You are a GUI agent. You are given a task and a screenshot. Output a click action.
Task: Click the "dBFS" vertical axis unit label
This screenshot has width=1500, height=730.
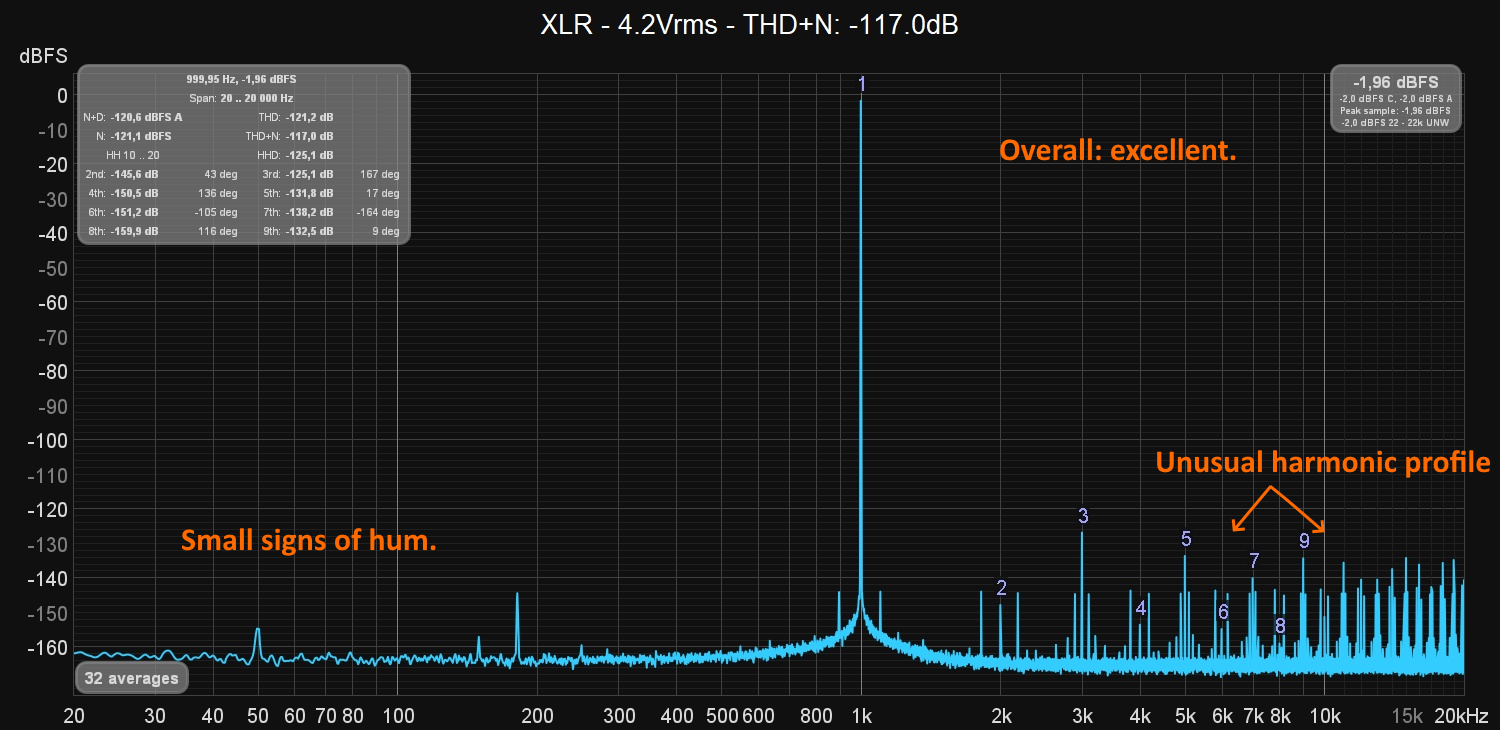[x=44, y=56]
